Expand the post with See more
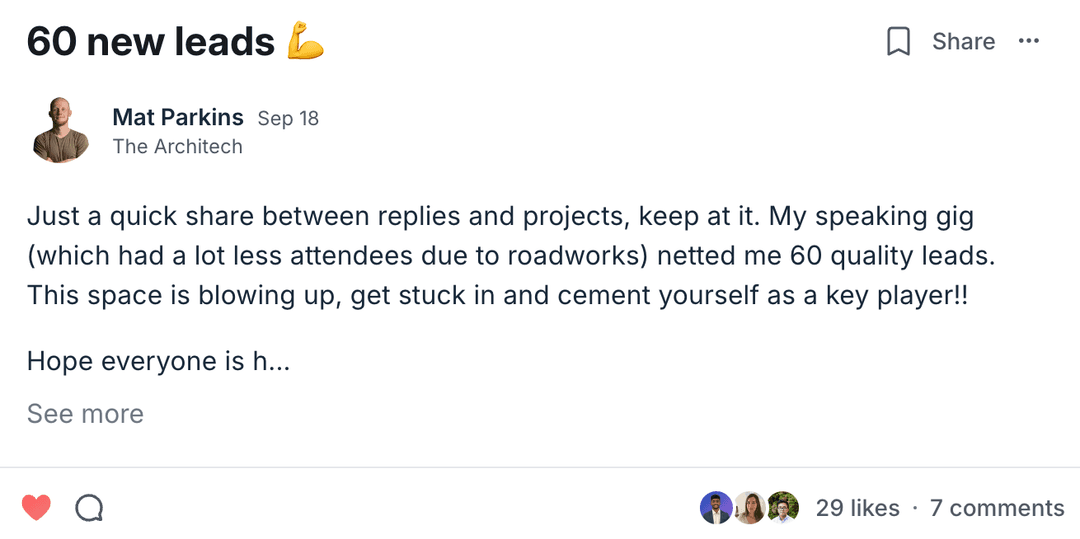The image size is (1080, 539). (x=85, y=414)
